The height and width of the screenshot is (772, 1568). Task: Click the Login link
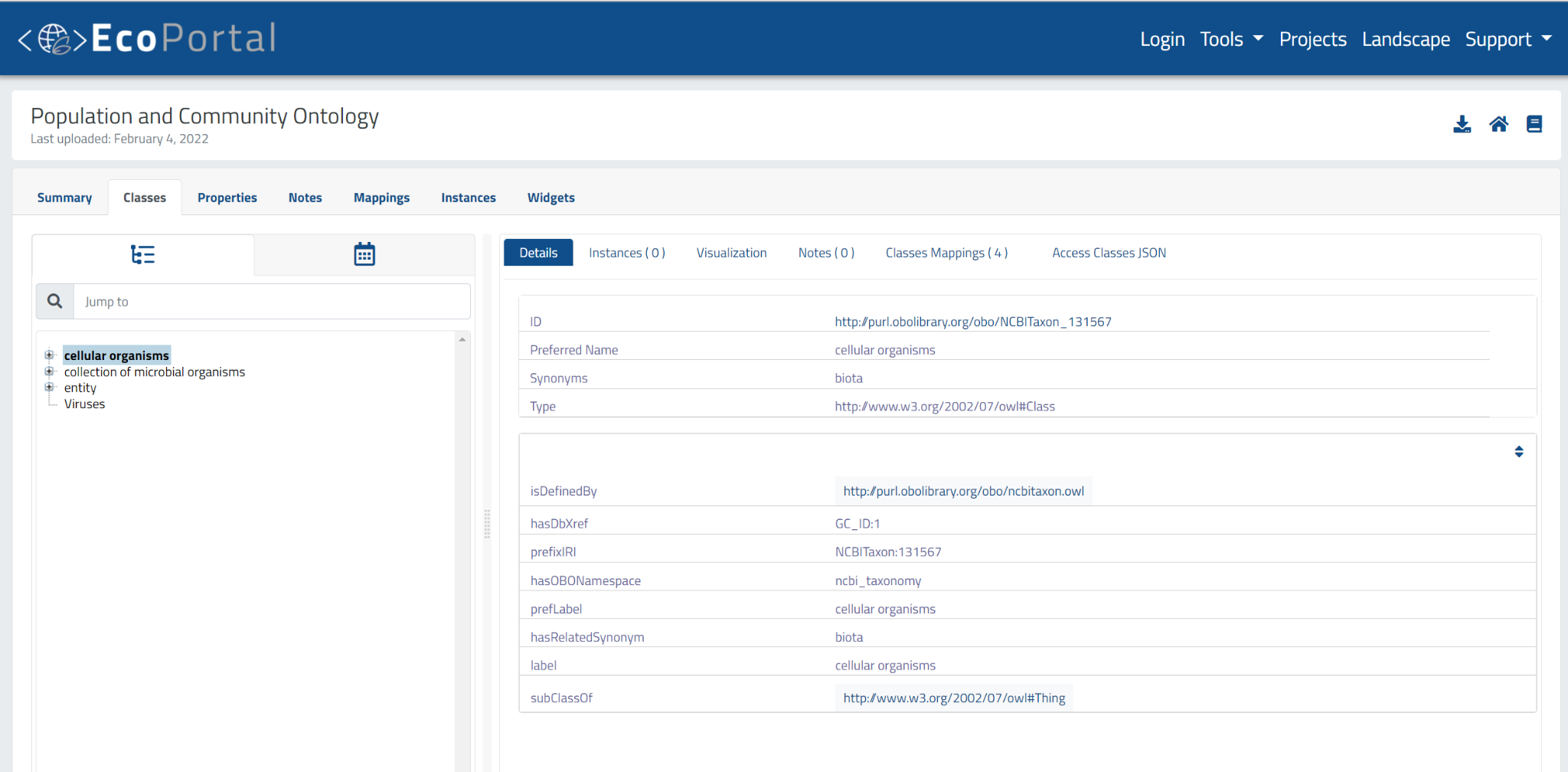(x=1161, y=38)
